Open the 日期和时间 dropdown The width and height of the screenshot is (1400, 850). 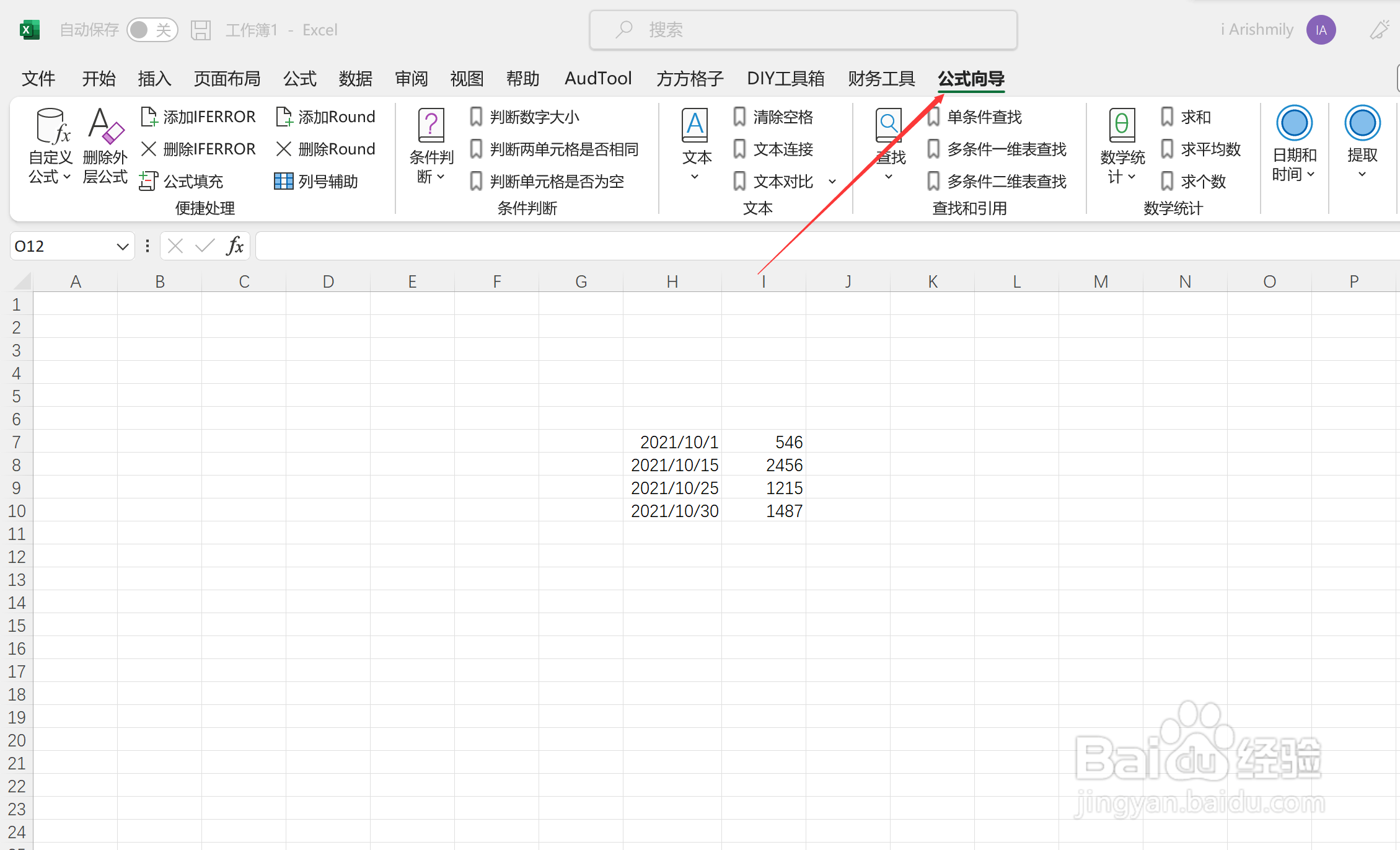1295,144
